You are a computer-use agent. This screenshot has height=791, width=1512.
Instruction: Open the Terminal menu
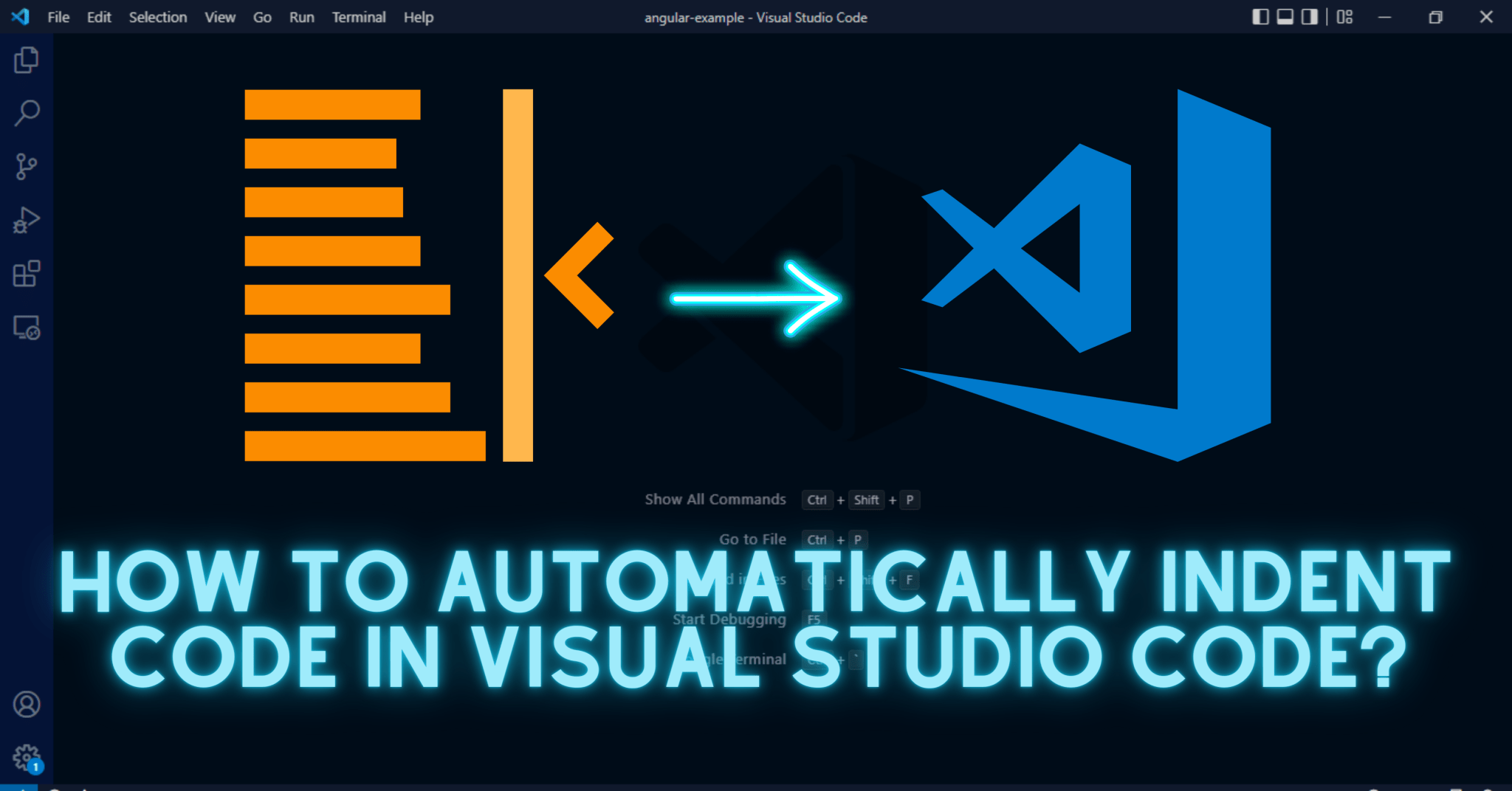[x=359, y=17]
